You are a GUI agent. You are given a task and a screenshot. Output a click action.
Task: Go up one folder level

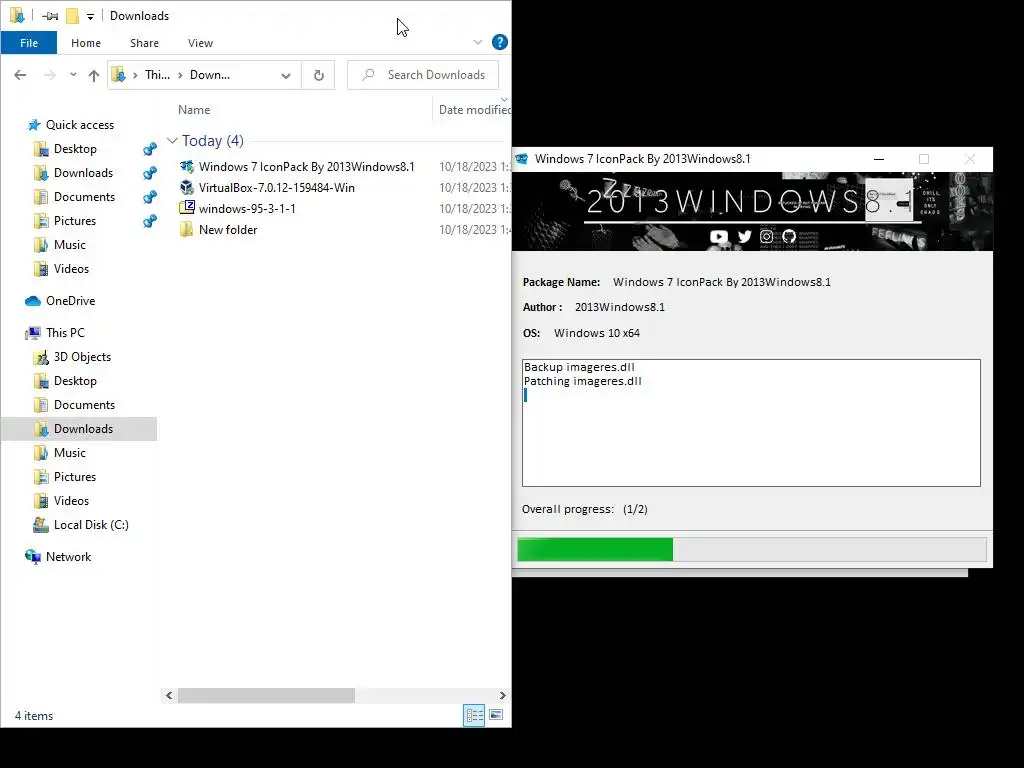(94, 75)
